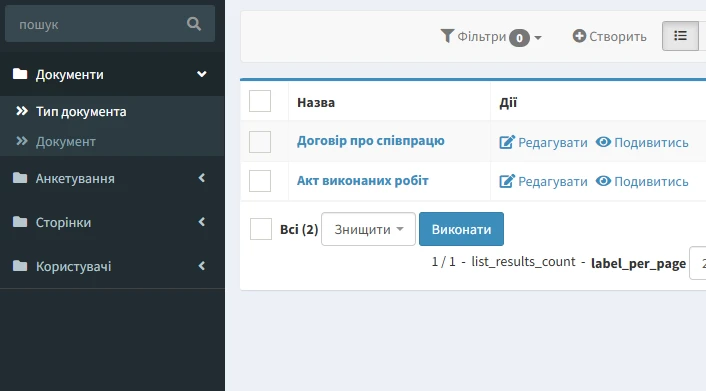Switch to list view mode button
The width and height of the screenshot is (706, 391).
pos(680,36)
